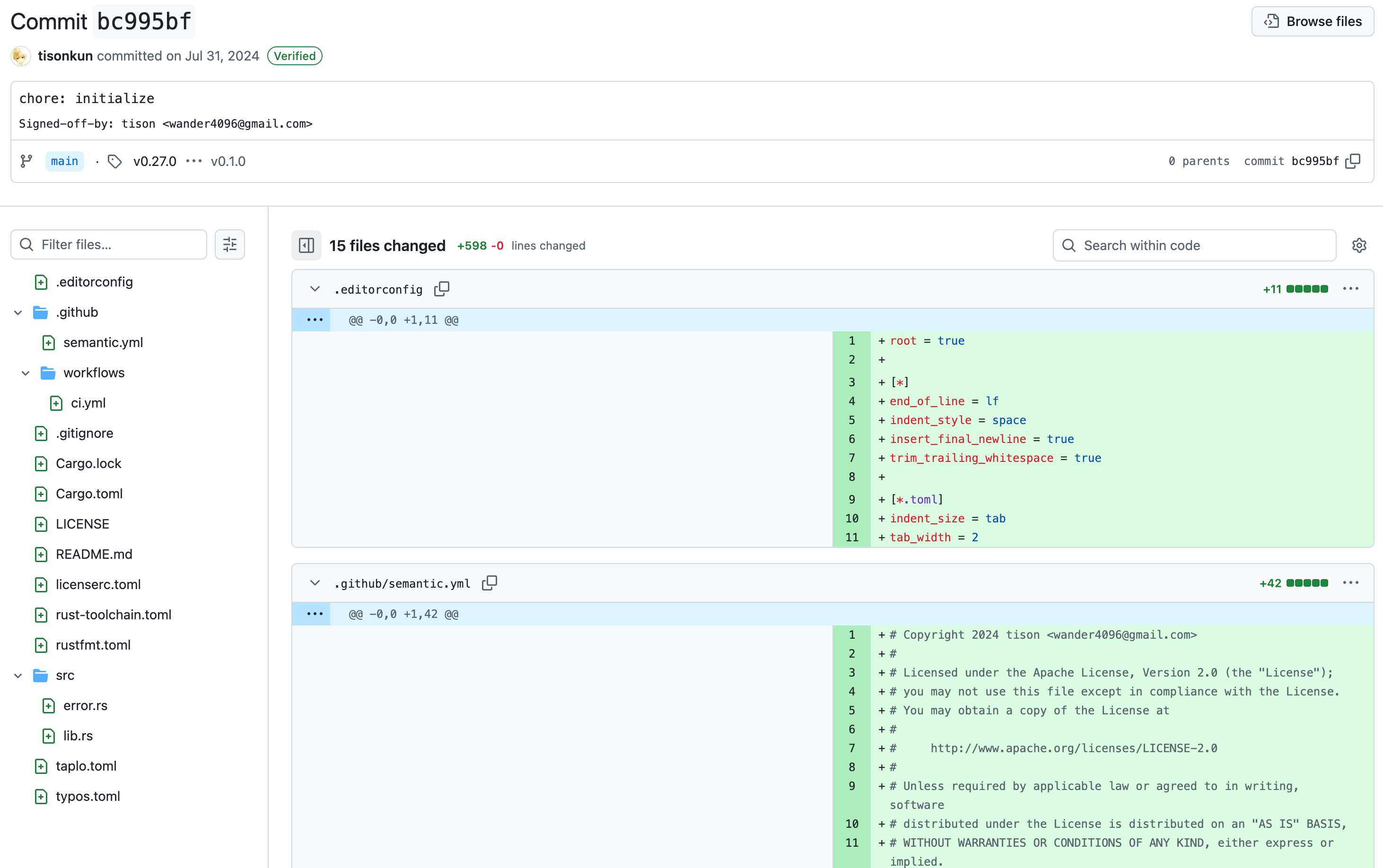Open file filter options icon
Viewport: 1383px width, 868px height.
point(230,244)
